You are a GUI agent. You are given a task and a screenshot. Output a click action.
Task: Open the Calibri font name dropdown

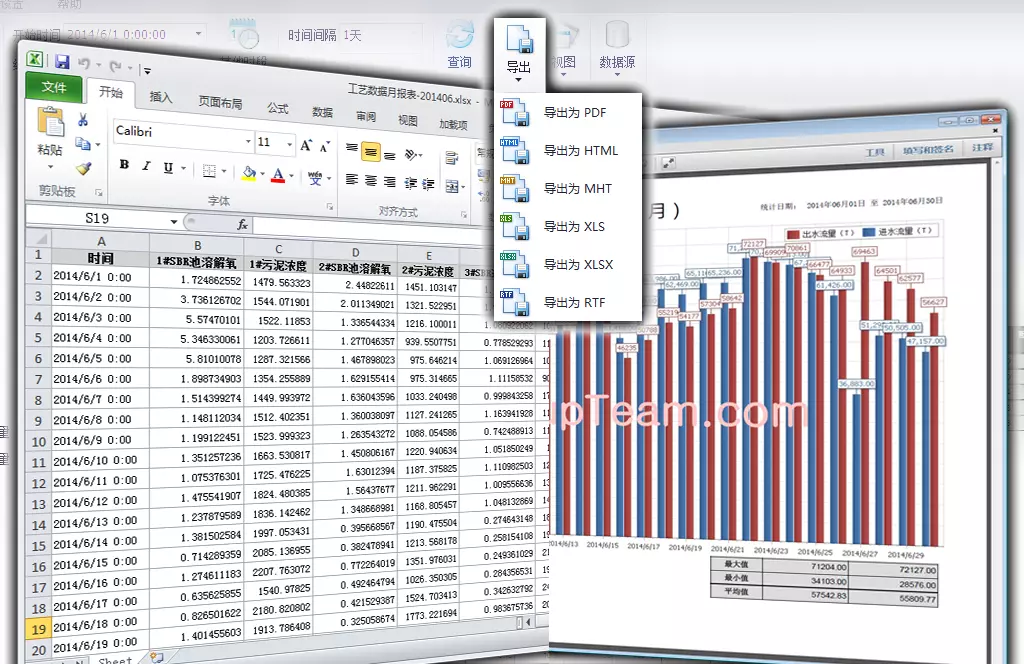coord(248,141)
